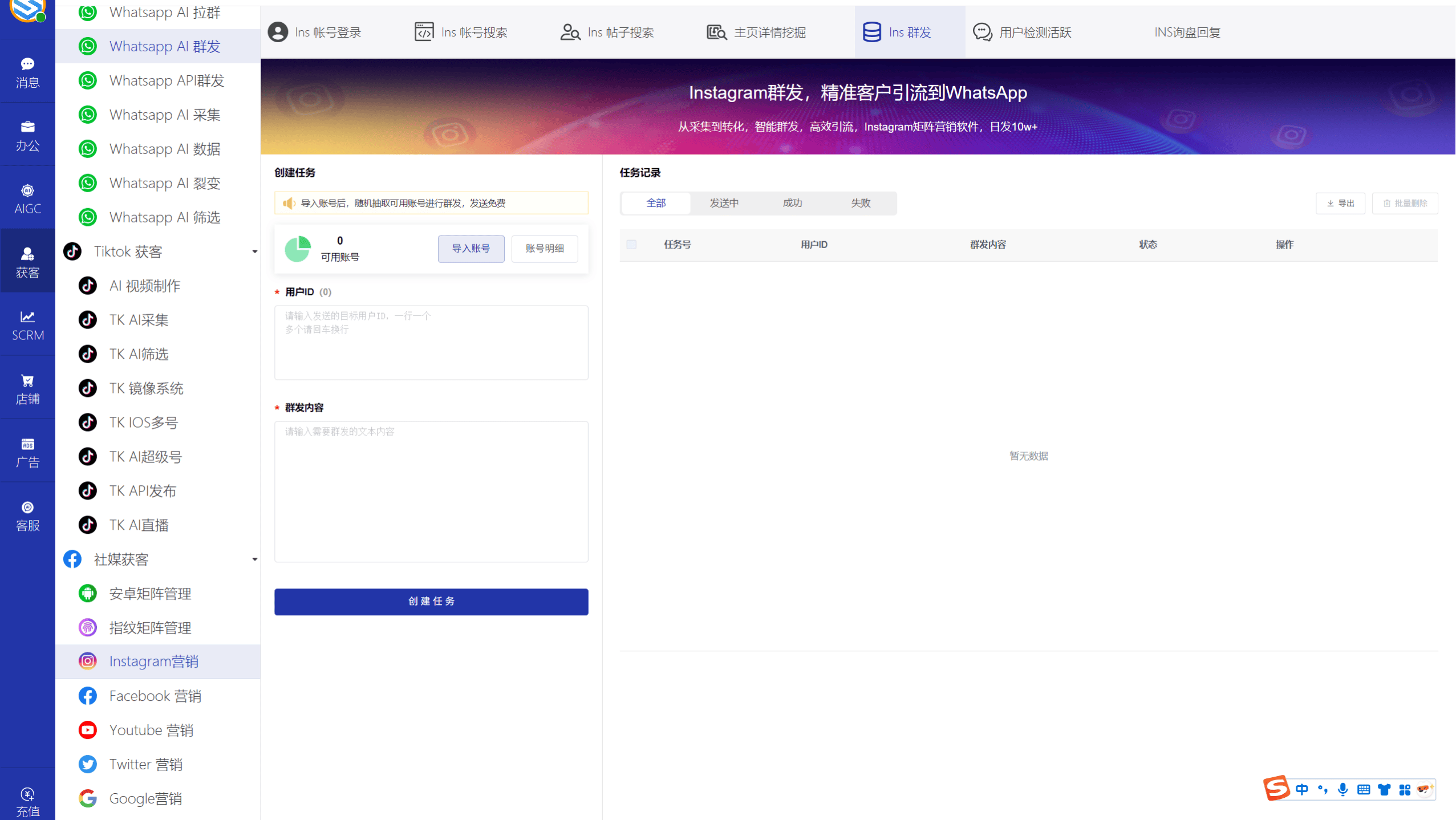Select the Whatsapp AI 群发 sidebar icon
The image size is (1456, 820).
coord(87,46)
